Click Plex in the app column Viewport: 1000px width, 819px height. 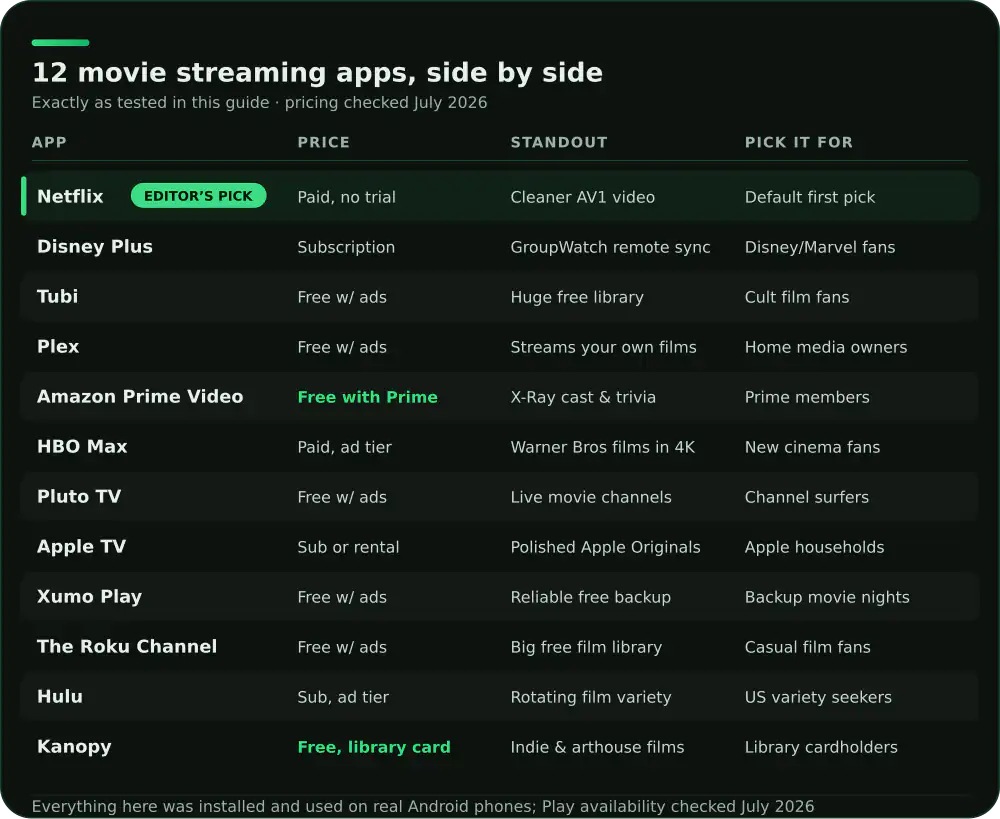[58, 346]
